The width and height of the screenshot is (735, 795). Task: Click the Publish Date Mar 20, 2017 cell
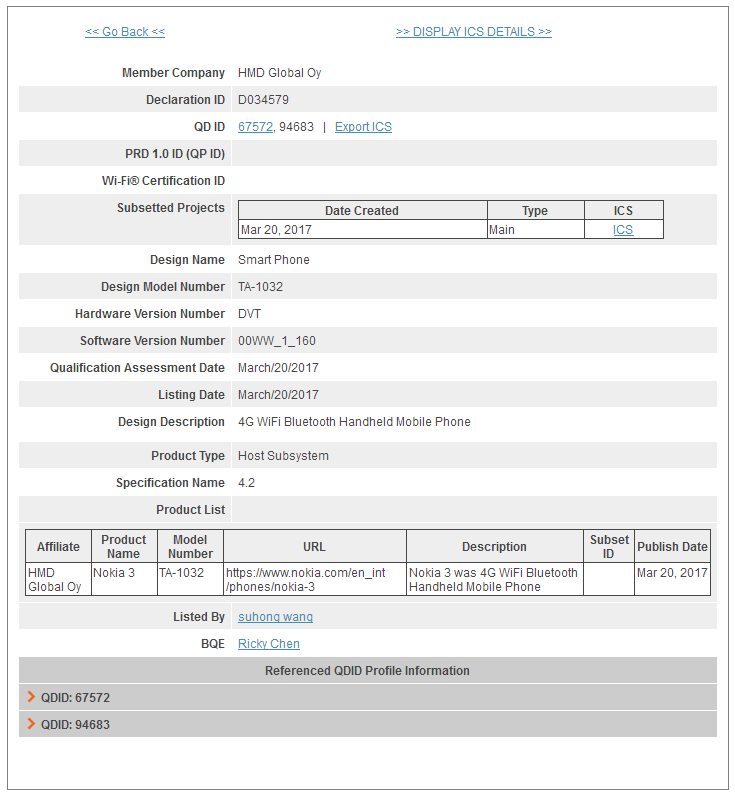point(672,579)
